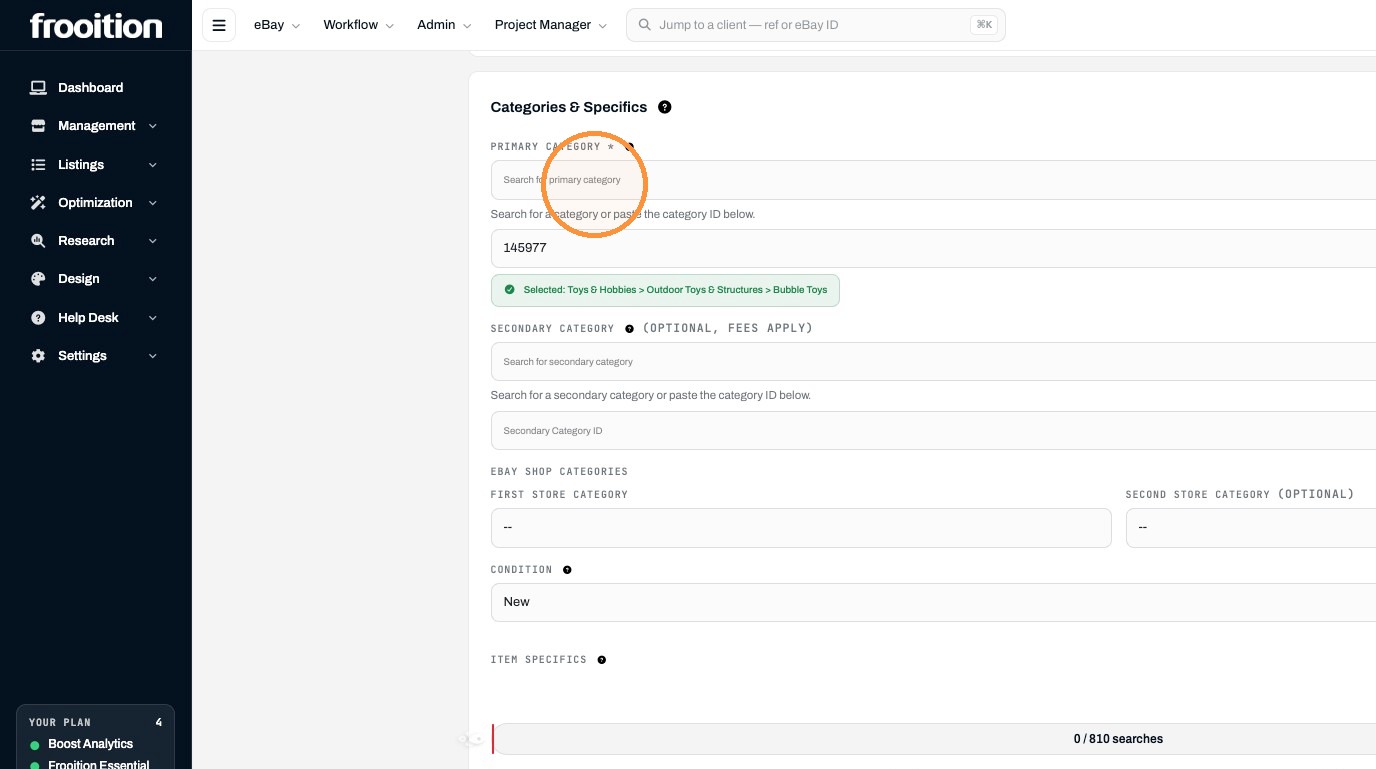1376x769 pixels.
Task: Open the First Store Category dropdown
Action: 801,528
